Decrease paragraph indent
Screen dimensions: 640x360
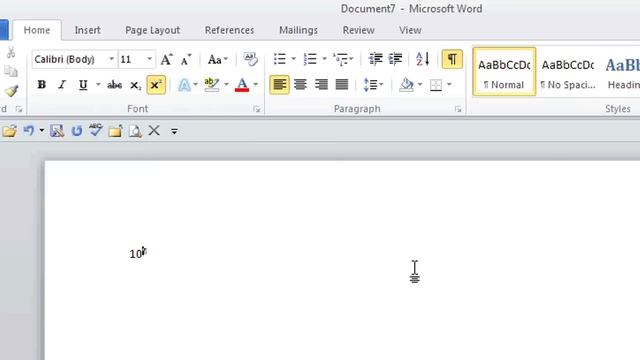[376, 60]
